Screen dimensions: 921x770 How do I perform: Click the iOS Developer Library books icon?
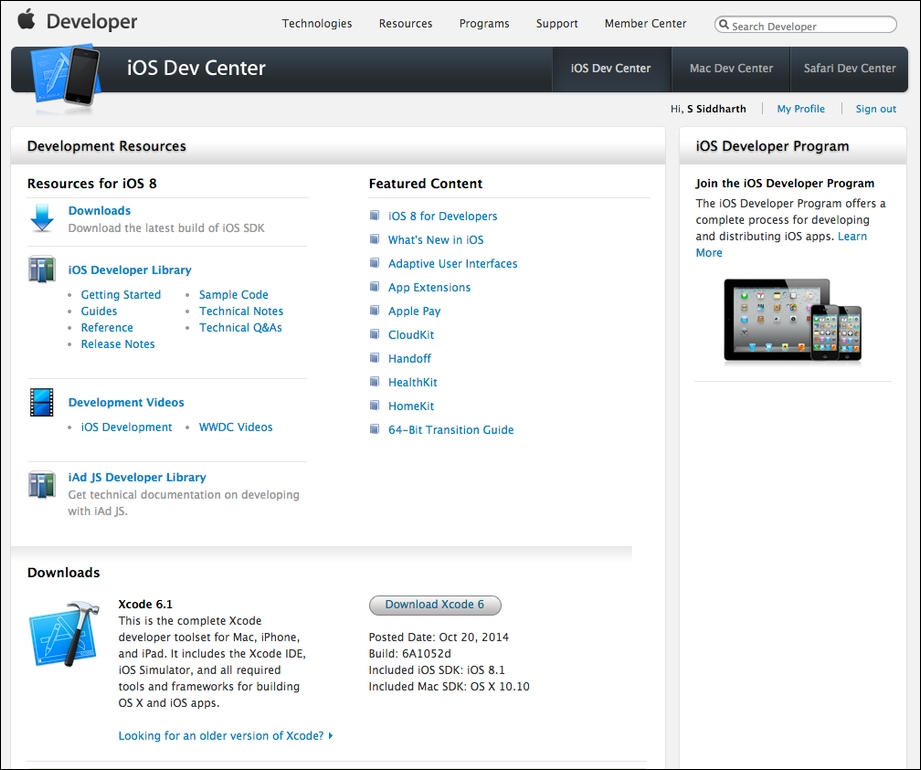click(42, 269)
